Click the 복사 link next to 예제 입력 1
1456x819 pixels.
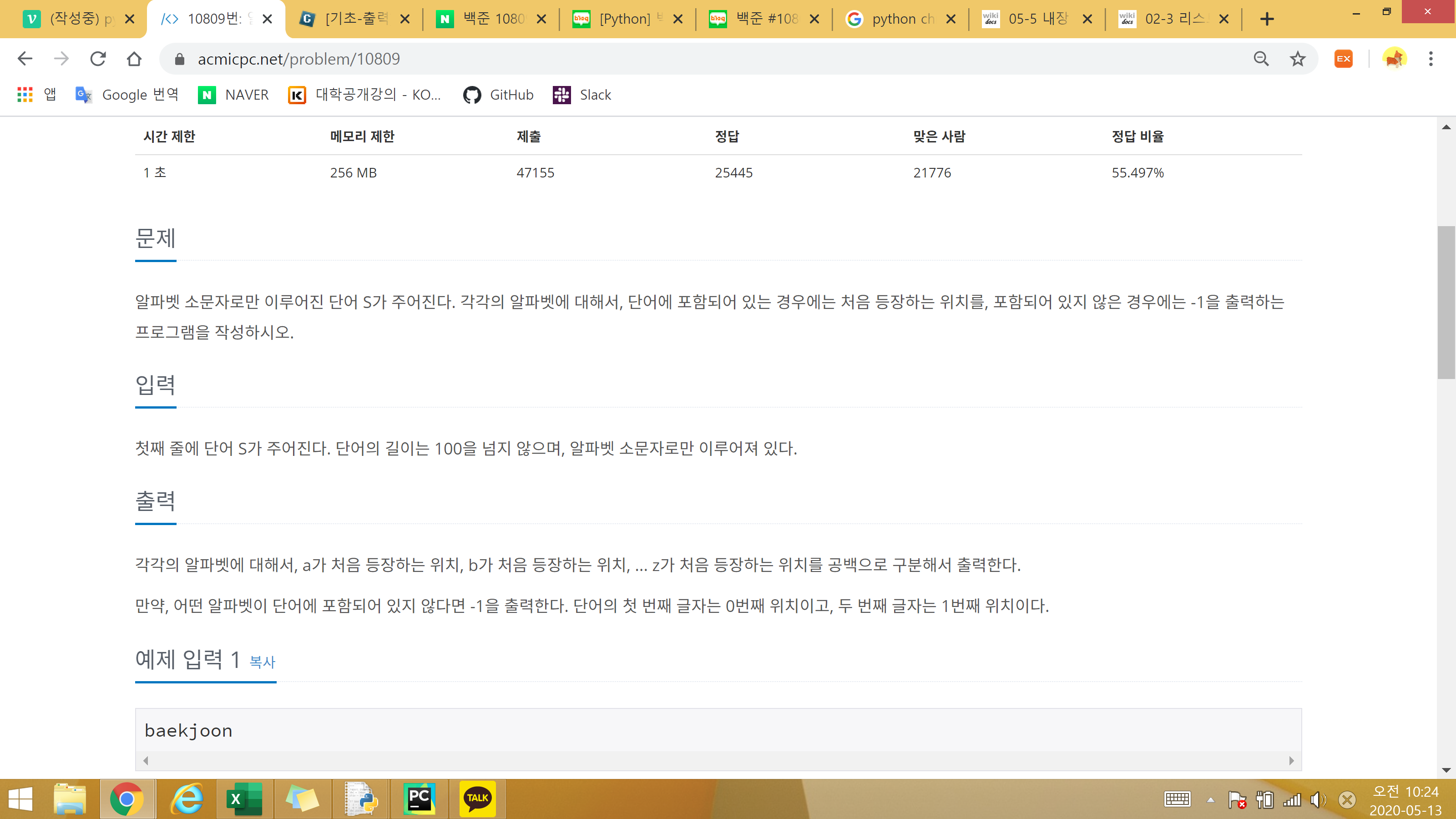[x=262, y=661]
